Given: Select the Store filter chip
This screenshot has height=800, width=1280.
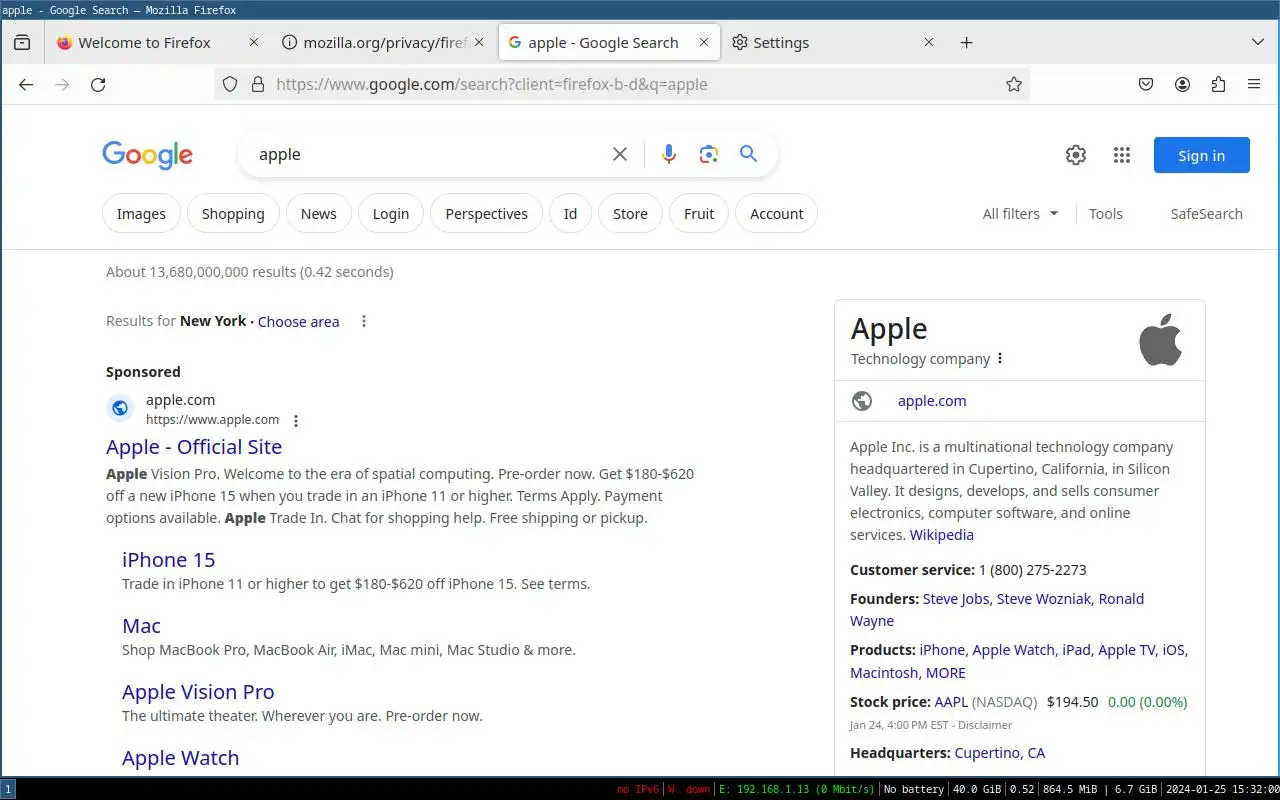Looking at the screenshot, I should pos(630,214).
